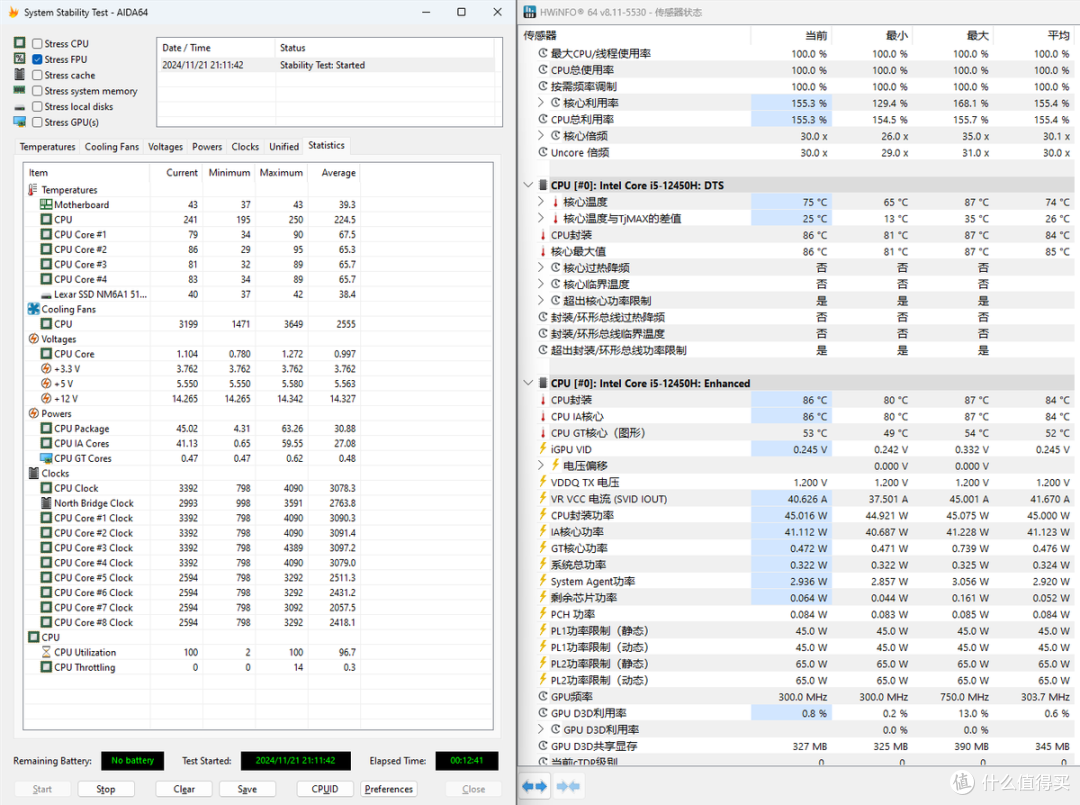Click the HWiNFO app icon in title bar
This screenshot has height=805, width=1080.
tap(529, 12)
